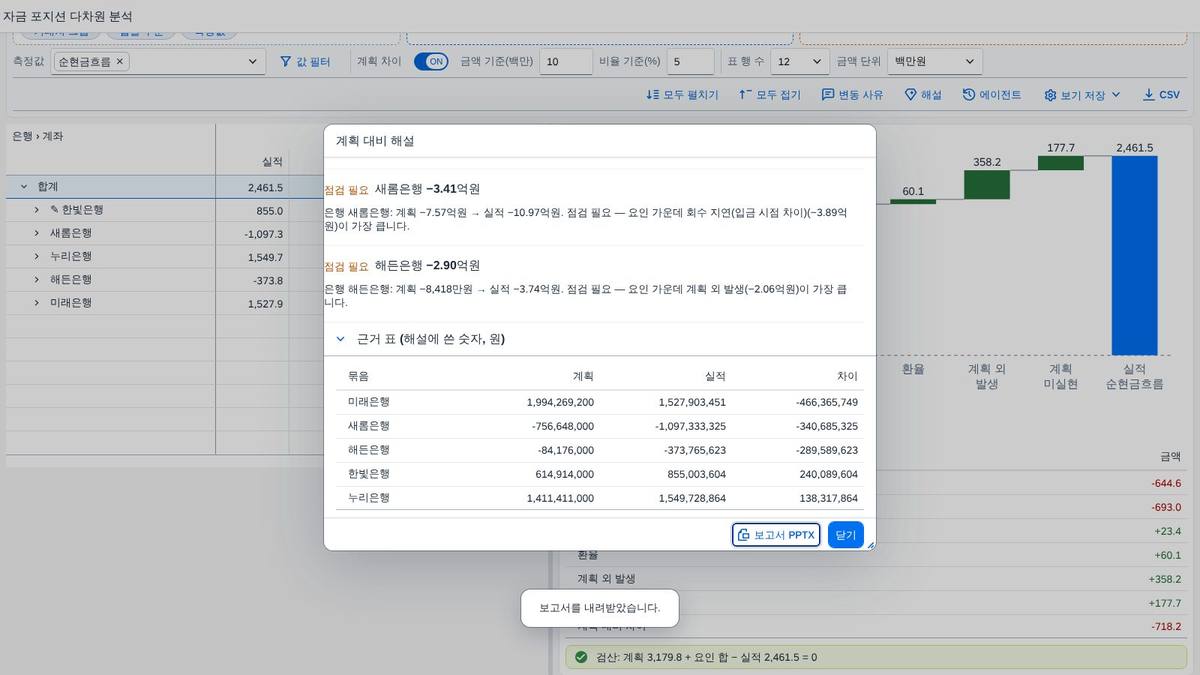The width and height of the screenshot is (1200, 675).
Task: Click the 금액 기준(백만) input field
Action: (x=566, y=62)
